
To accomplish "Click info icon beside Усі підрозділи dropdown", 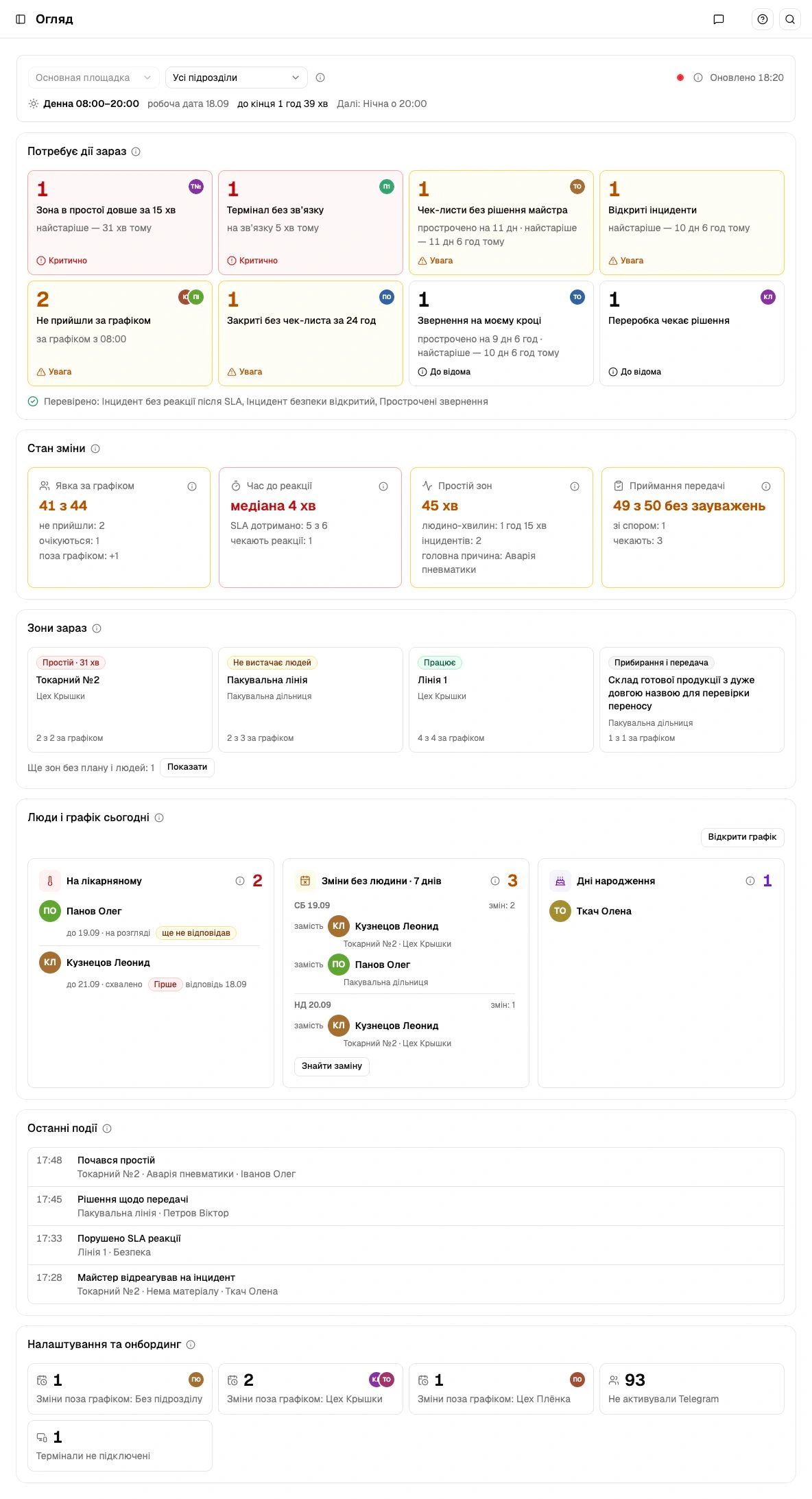I will click(x=320, y=78).
